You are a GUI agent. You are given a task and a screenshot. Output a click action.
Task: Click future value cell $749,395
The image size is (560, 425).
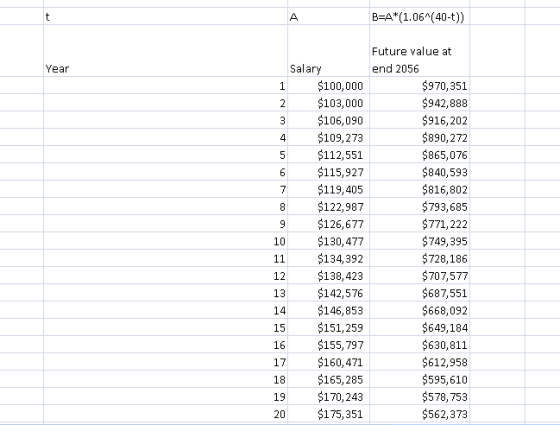[x=419, y=241]
